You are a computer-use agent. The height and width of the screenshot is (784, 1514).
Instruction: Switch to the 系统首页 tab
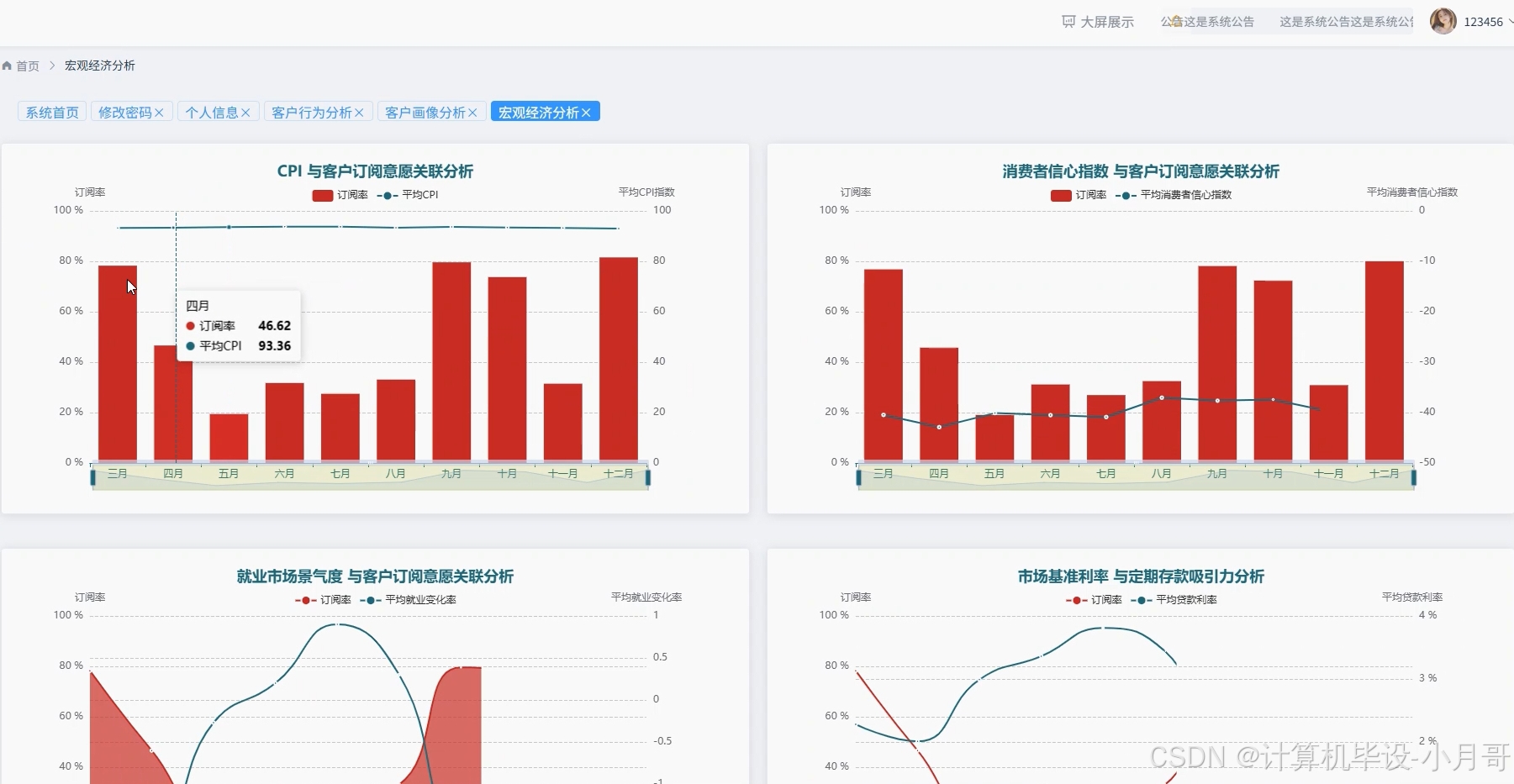click(52, 113)
